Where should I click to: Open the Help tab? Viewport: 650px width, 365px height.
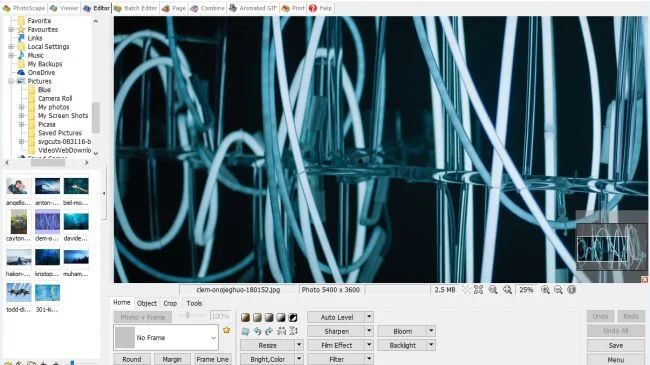(x=320, y=8)
